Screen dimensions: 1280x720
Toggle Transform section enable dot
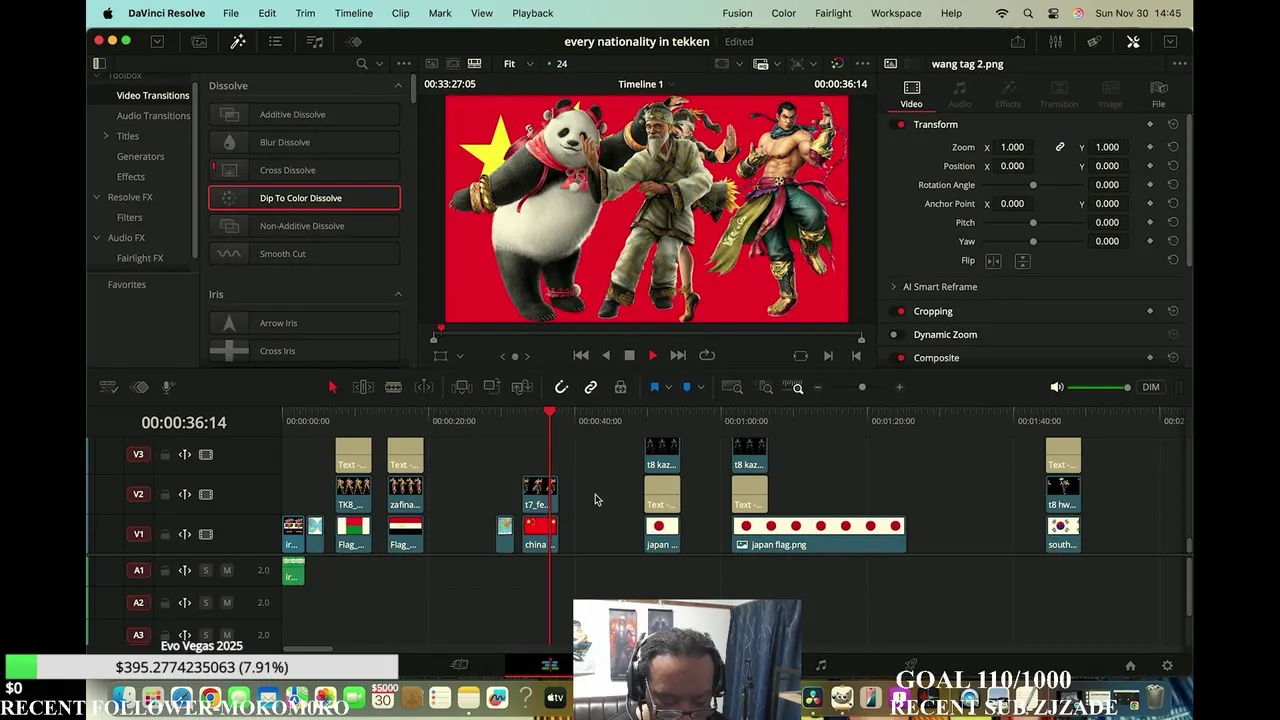click(x=901, y=125)
